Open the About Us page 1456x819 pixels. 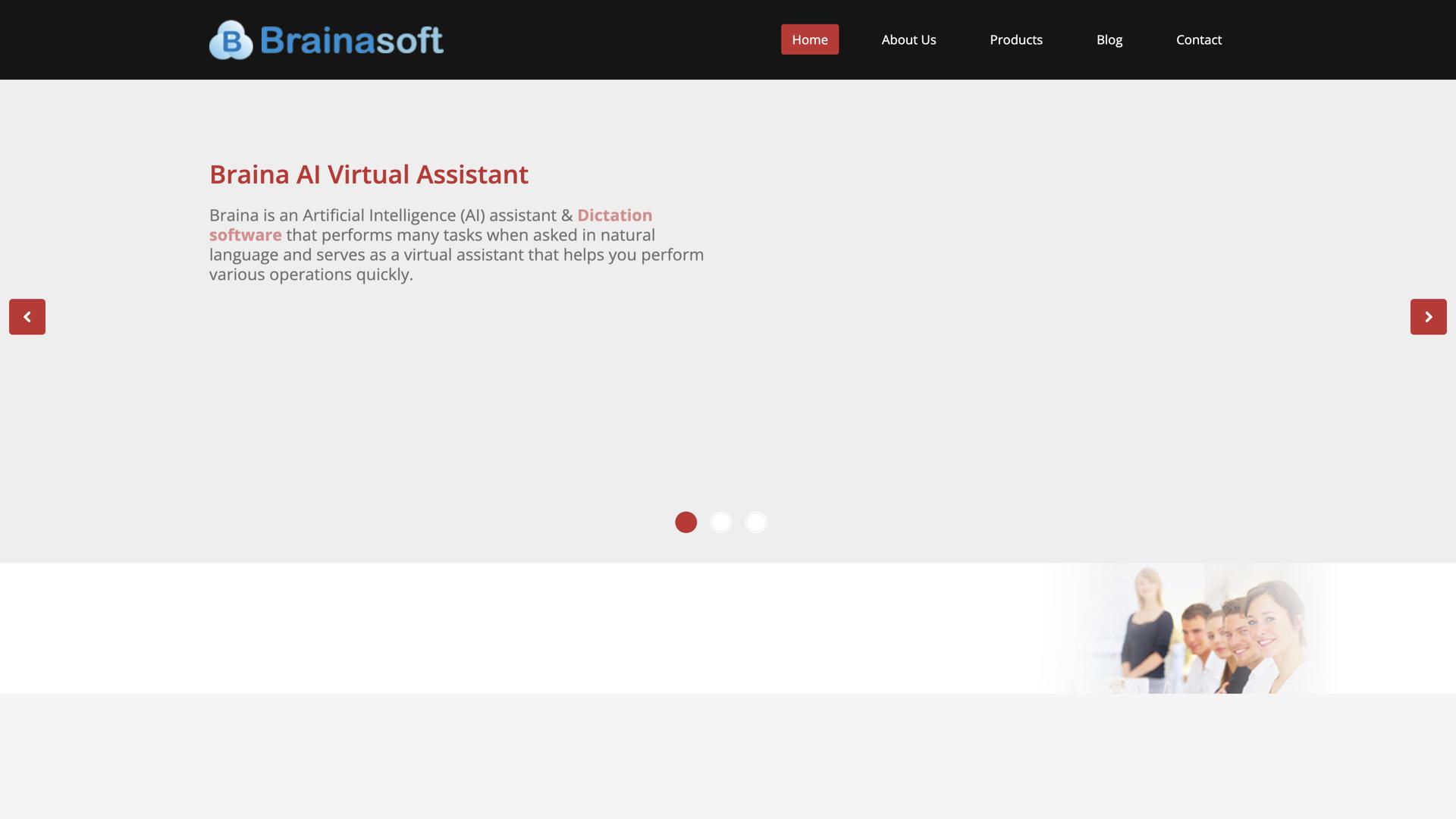[908, 39]
